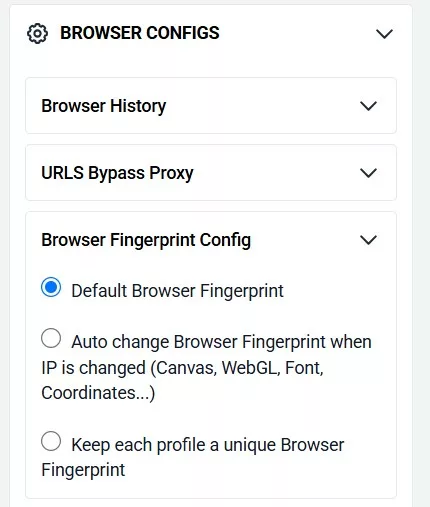This screenshot has width=430, height=507.
Task: Click the Browser Fingerprint Config title label
Action: coord(146,240)
